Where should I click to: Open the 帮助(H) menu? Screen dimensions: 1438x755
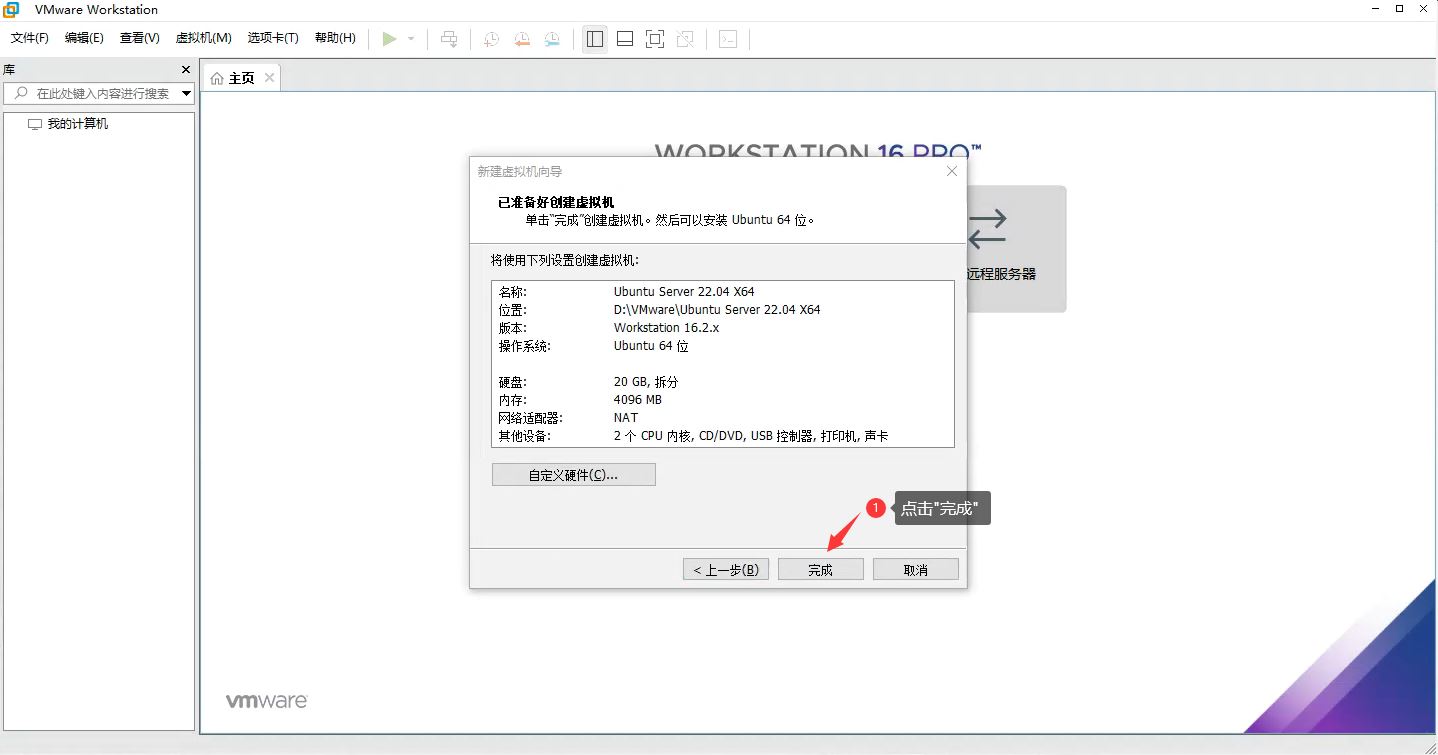point(335,38)
